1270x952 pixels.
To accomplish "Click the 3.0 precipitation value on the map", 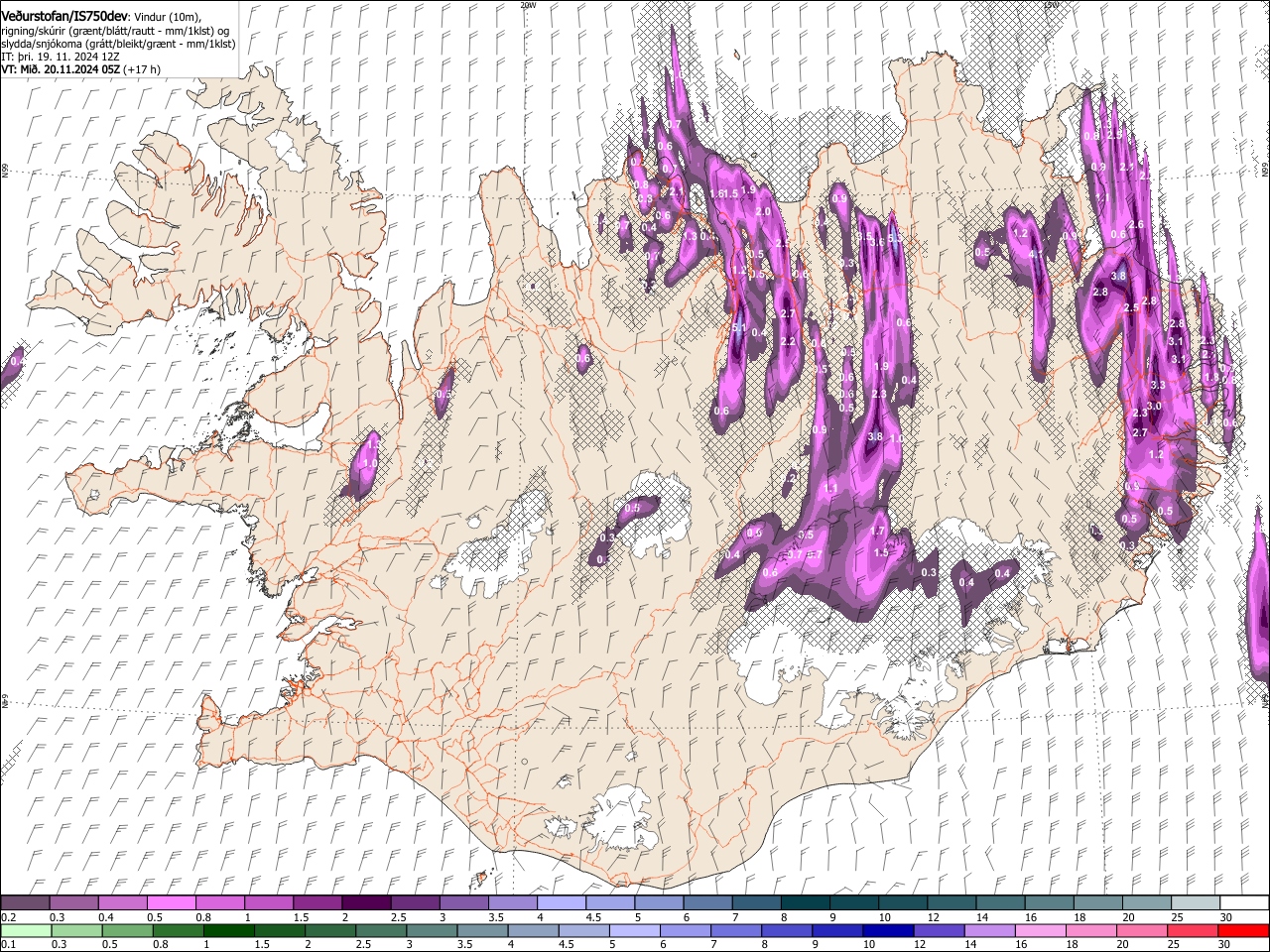I will coord(1154,407).
